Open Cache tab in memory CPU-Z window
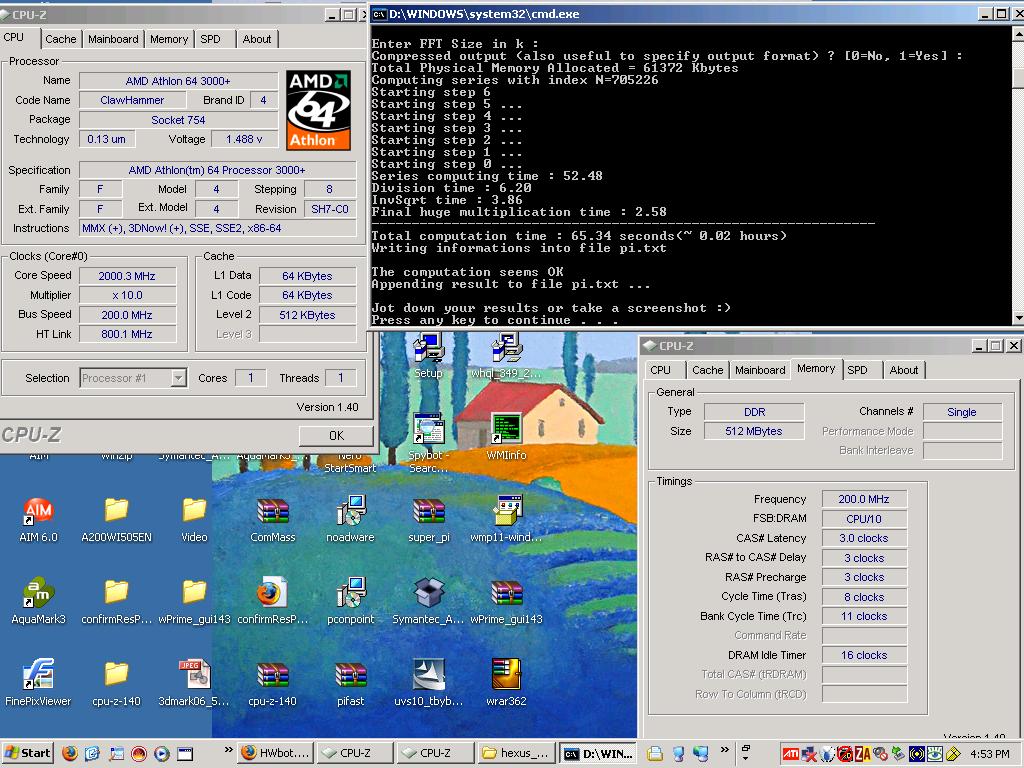The image size is (1024, 768). (707, 370)
